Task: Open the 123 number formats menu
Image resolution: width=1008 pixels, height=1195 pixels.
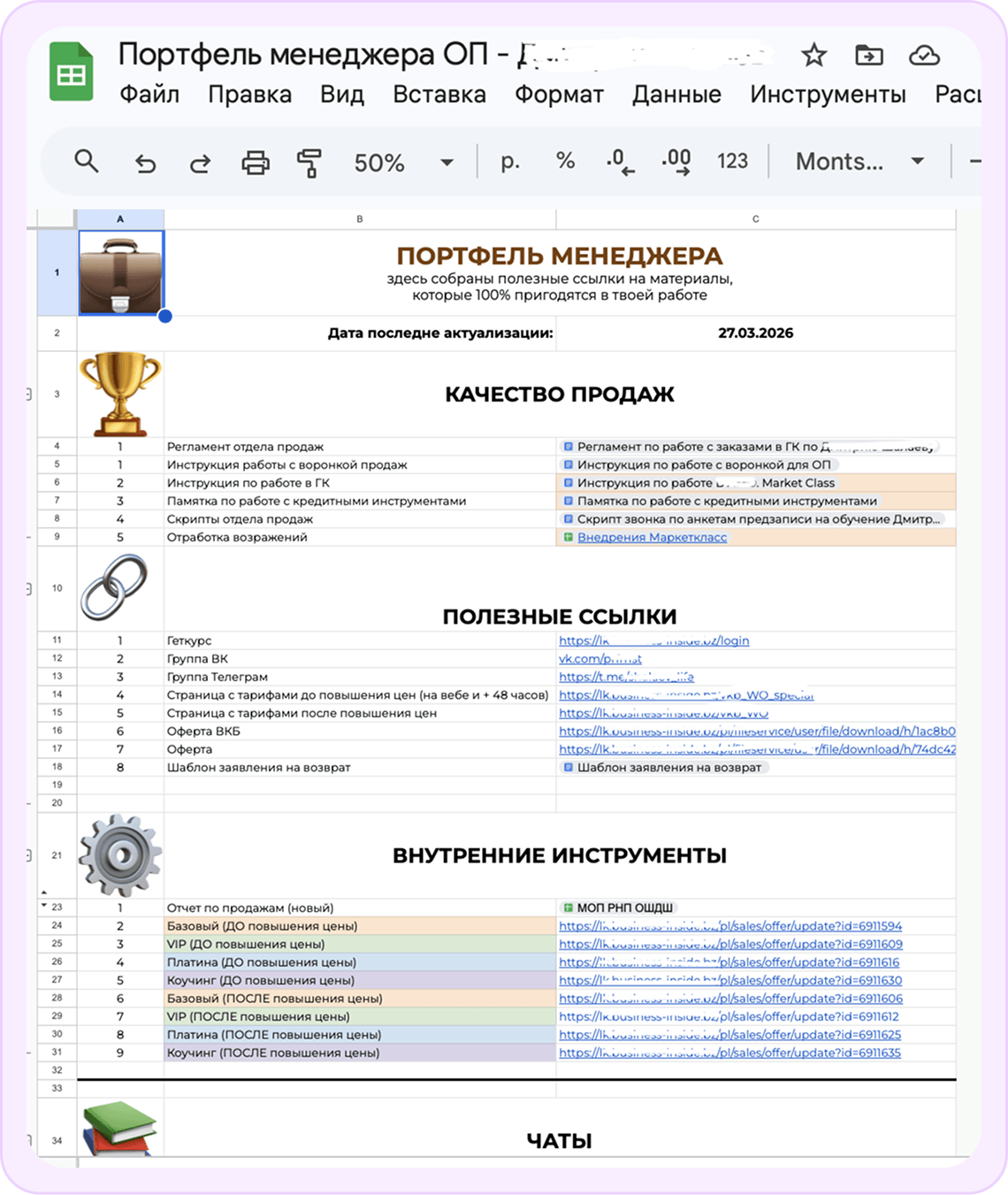Action: pos(732,161)
